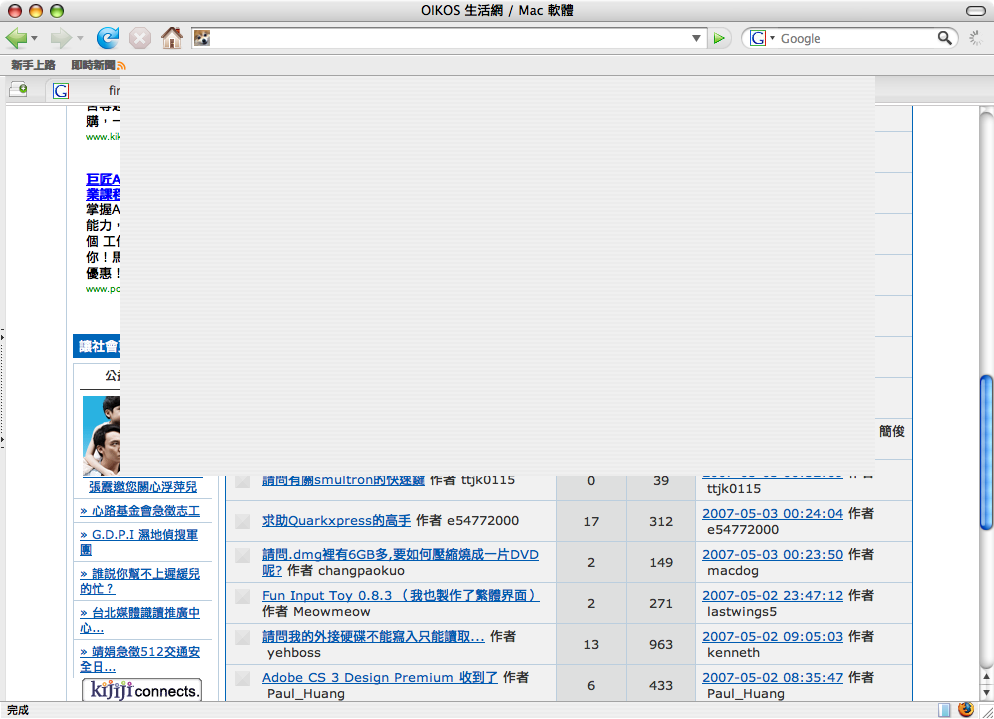Click the 即時新聞 RSS bookmark
994x719 pixels.
(98, 65)
